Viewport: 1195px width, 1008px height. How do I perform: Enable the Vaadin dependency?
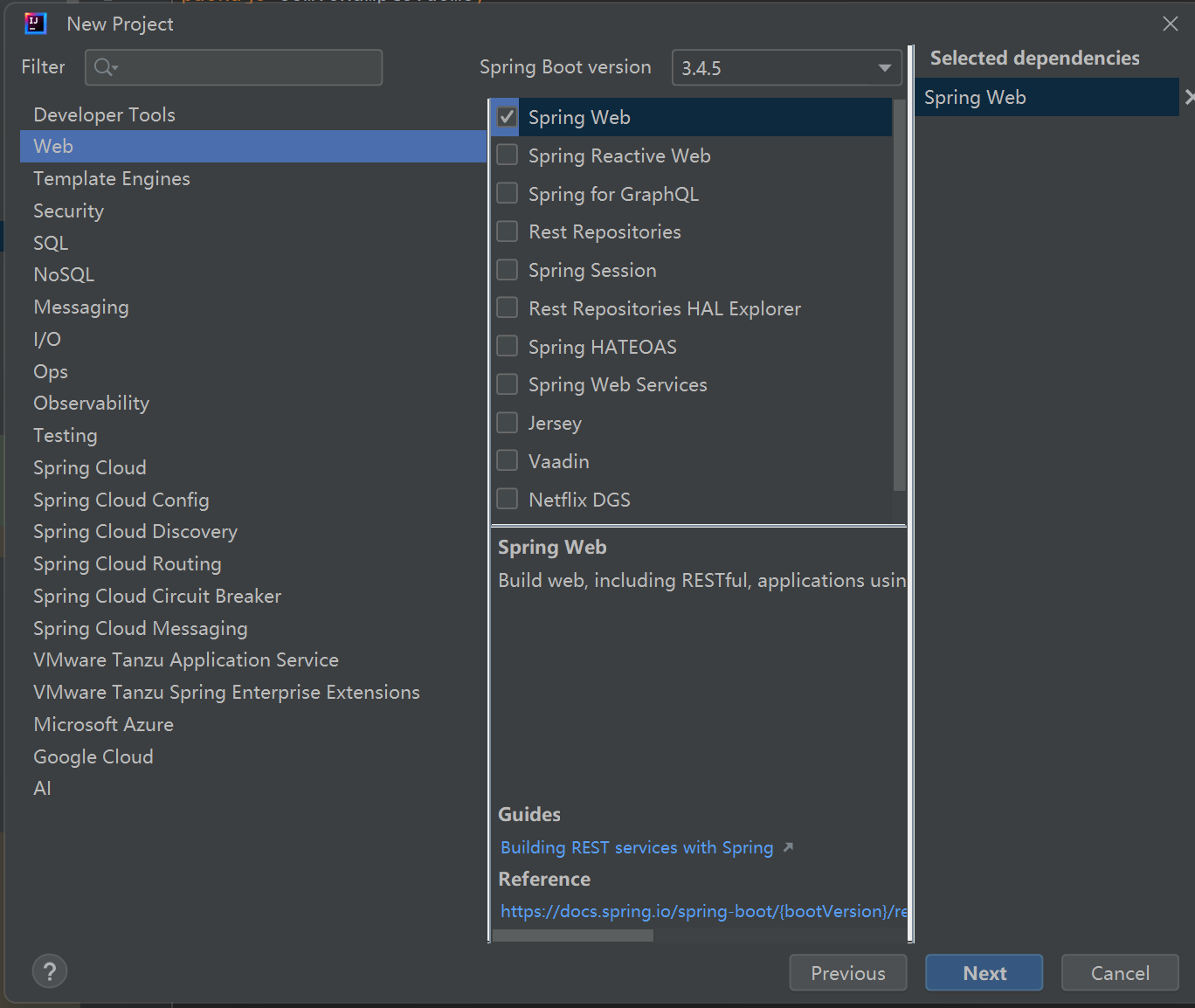point(507,461)
